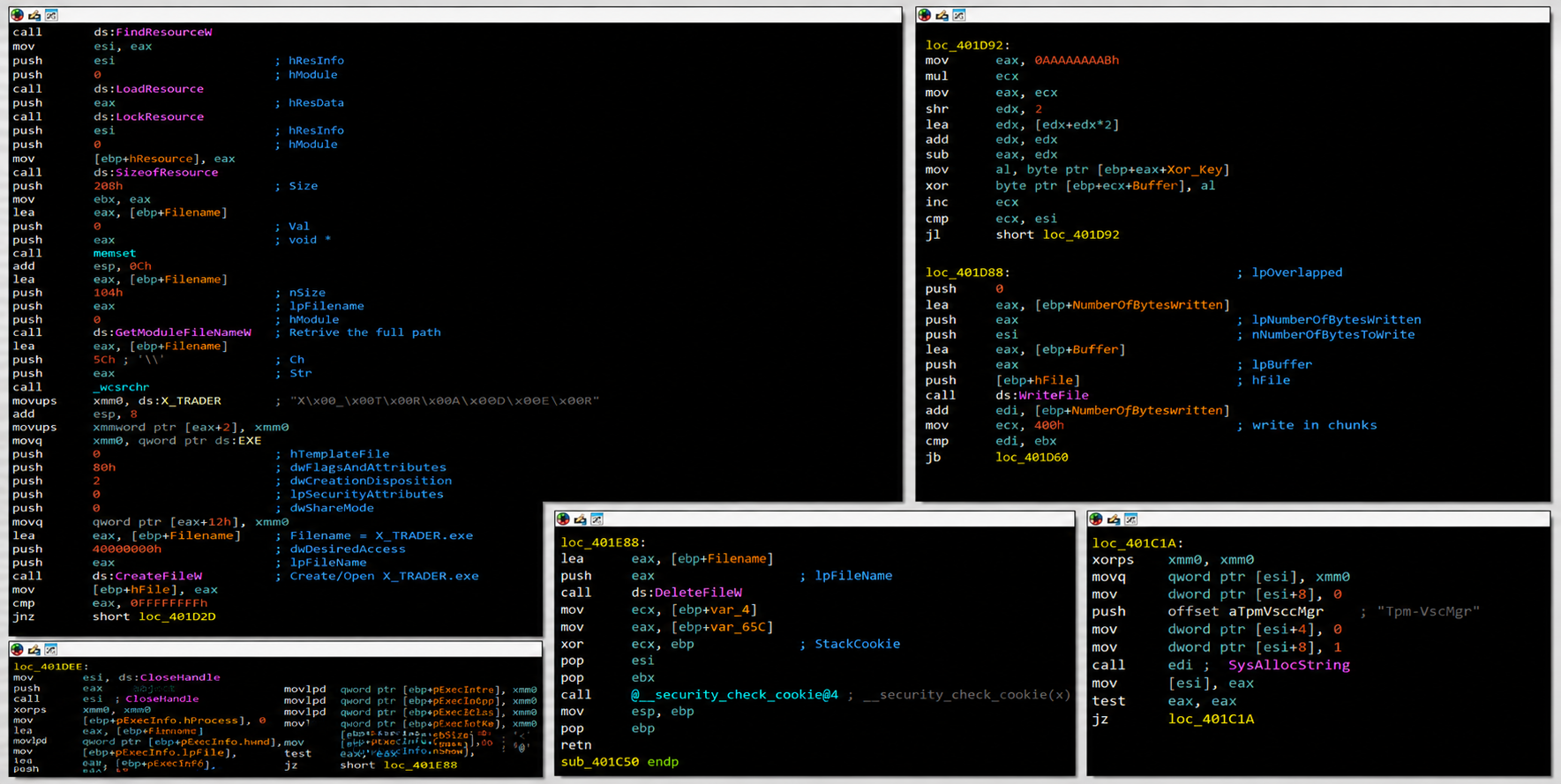This screenshot has height=784, width=1561.
Task: Jump to loc_401D92 in jl instruction
Action: [1081, 235]
